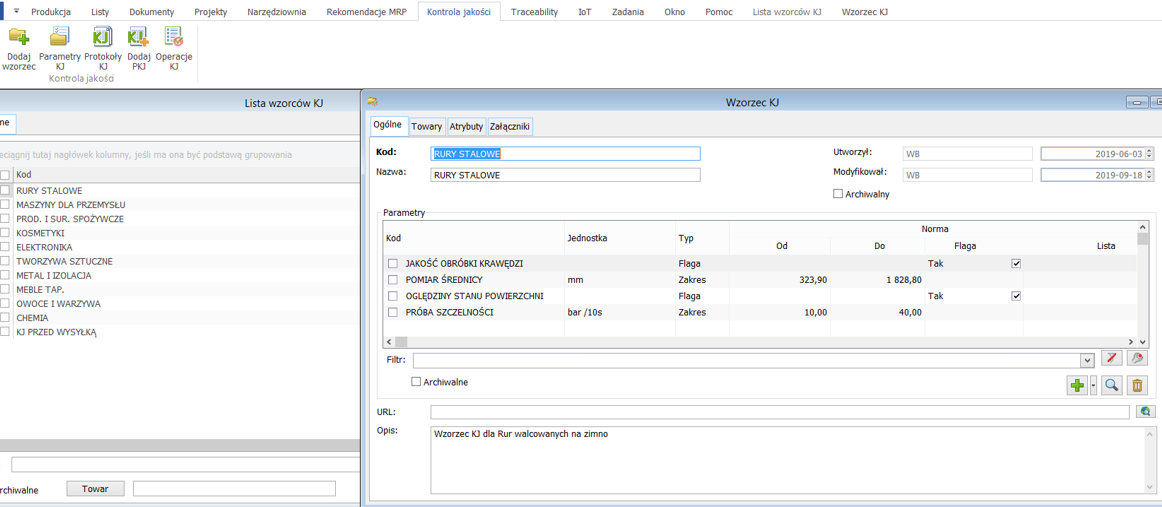The image size is (1162, 507).
Task: Open Parametry KJ from the ribbon
Action: [x=59, y=49]
